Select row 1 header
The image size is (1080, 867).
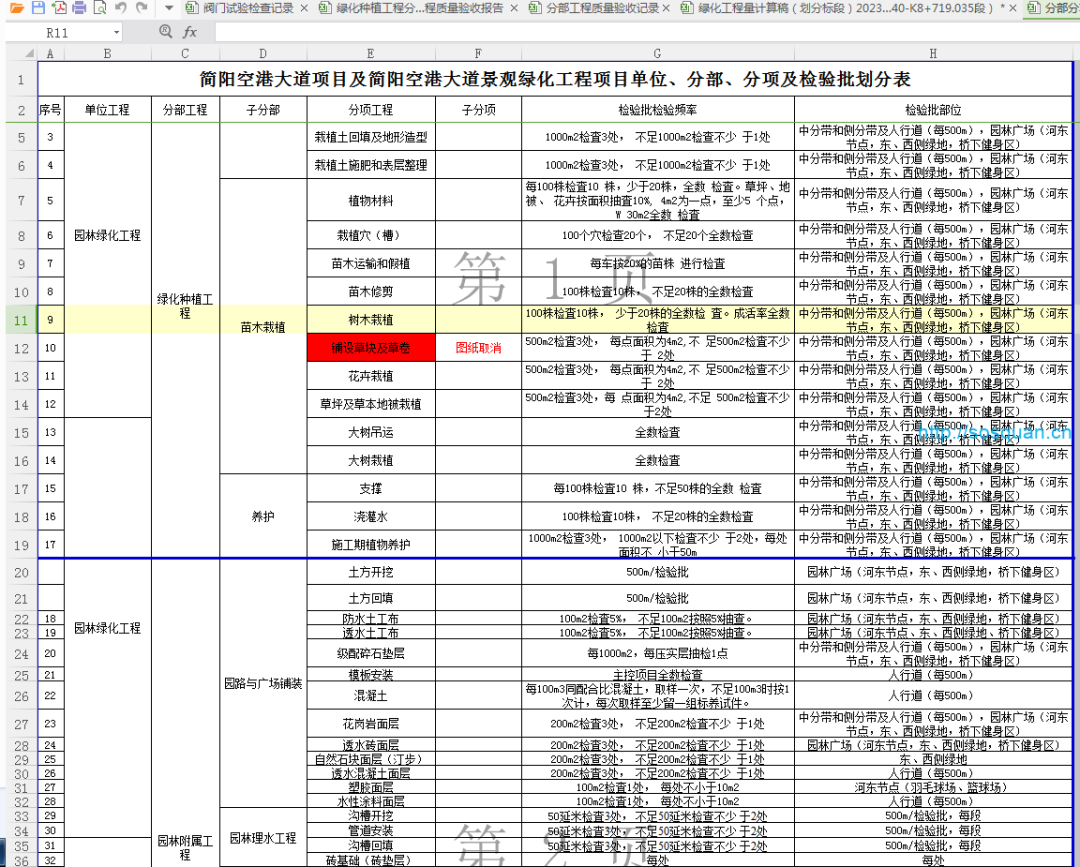coord(21,79)
